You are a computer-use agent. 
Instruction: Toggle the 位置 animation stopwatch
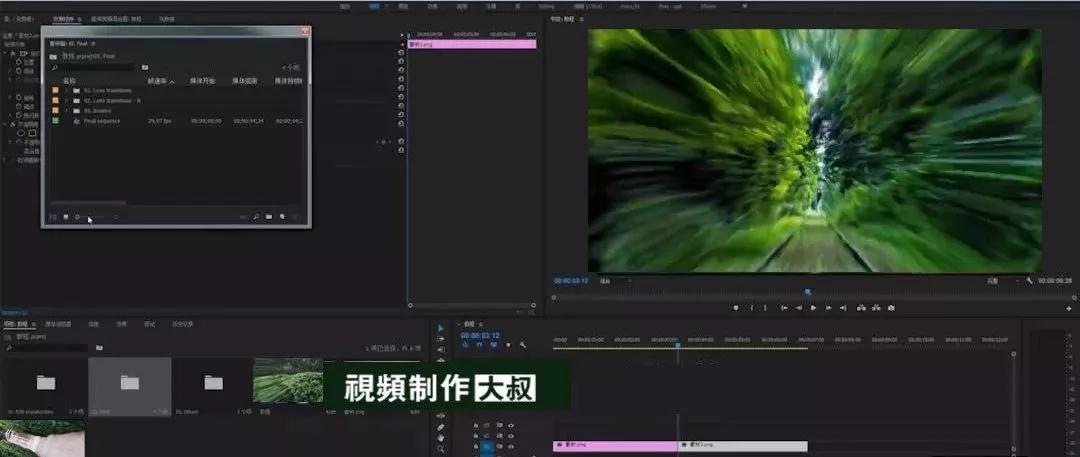tap(19, 61)
